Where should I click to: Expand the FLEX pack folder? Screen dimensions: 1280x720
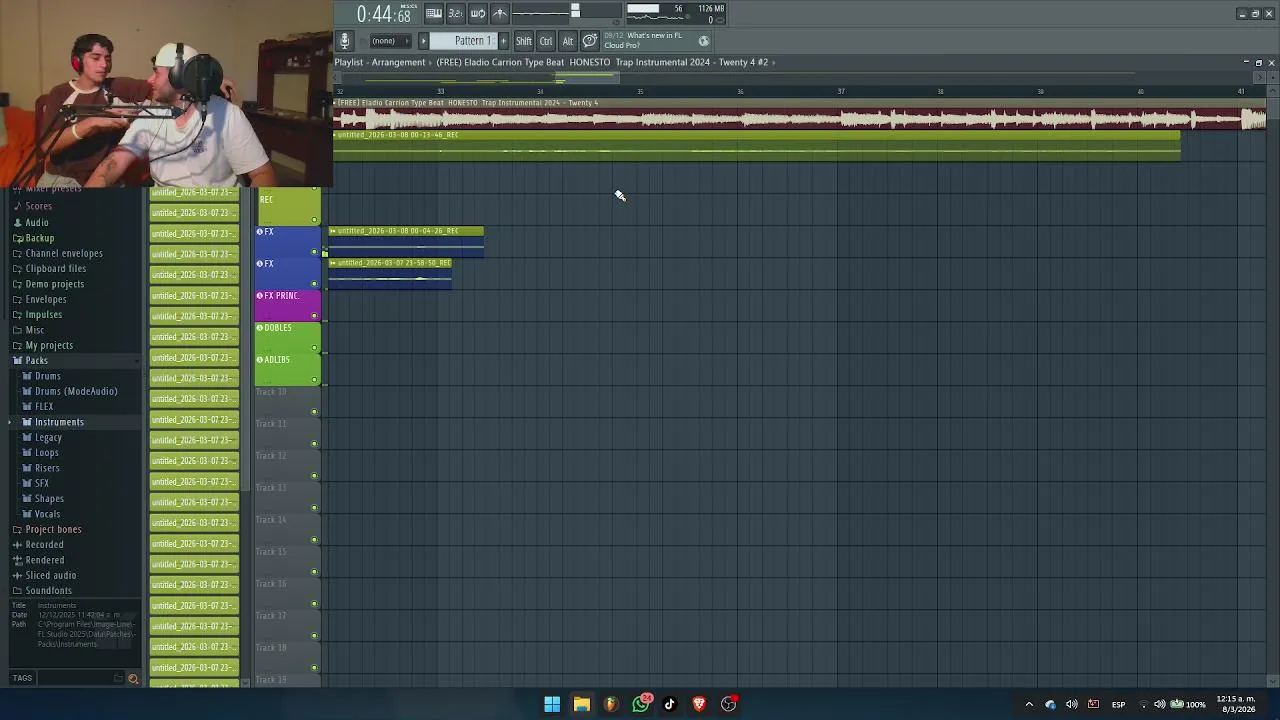tap(44, 407)
